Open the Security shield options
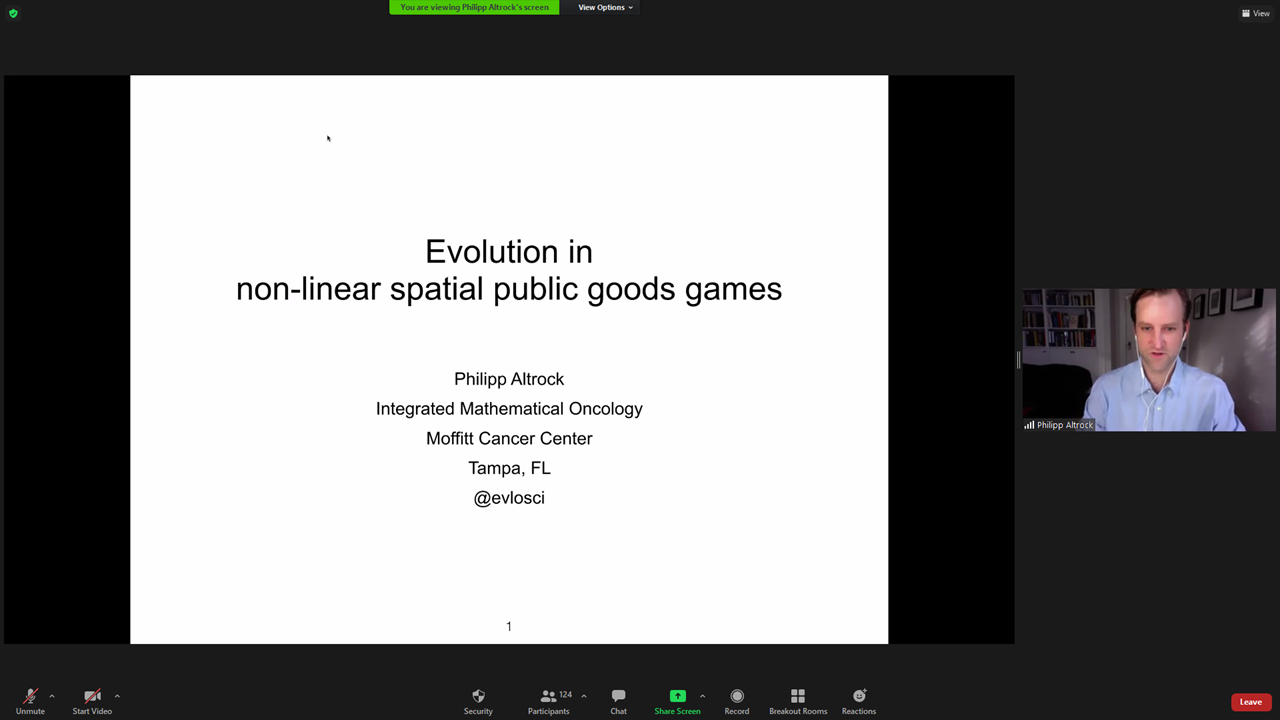The image size is (1280, 720). click(478, 700)
